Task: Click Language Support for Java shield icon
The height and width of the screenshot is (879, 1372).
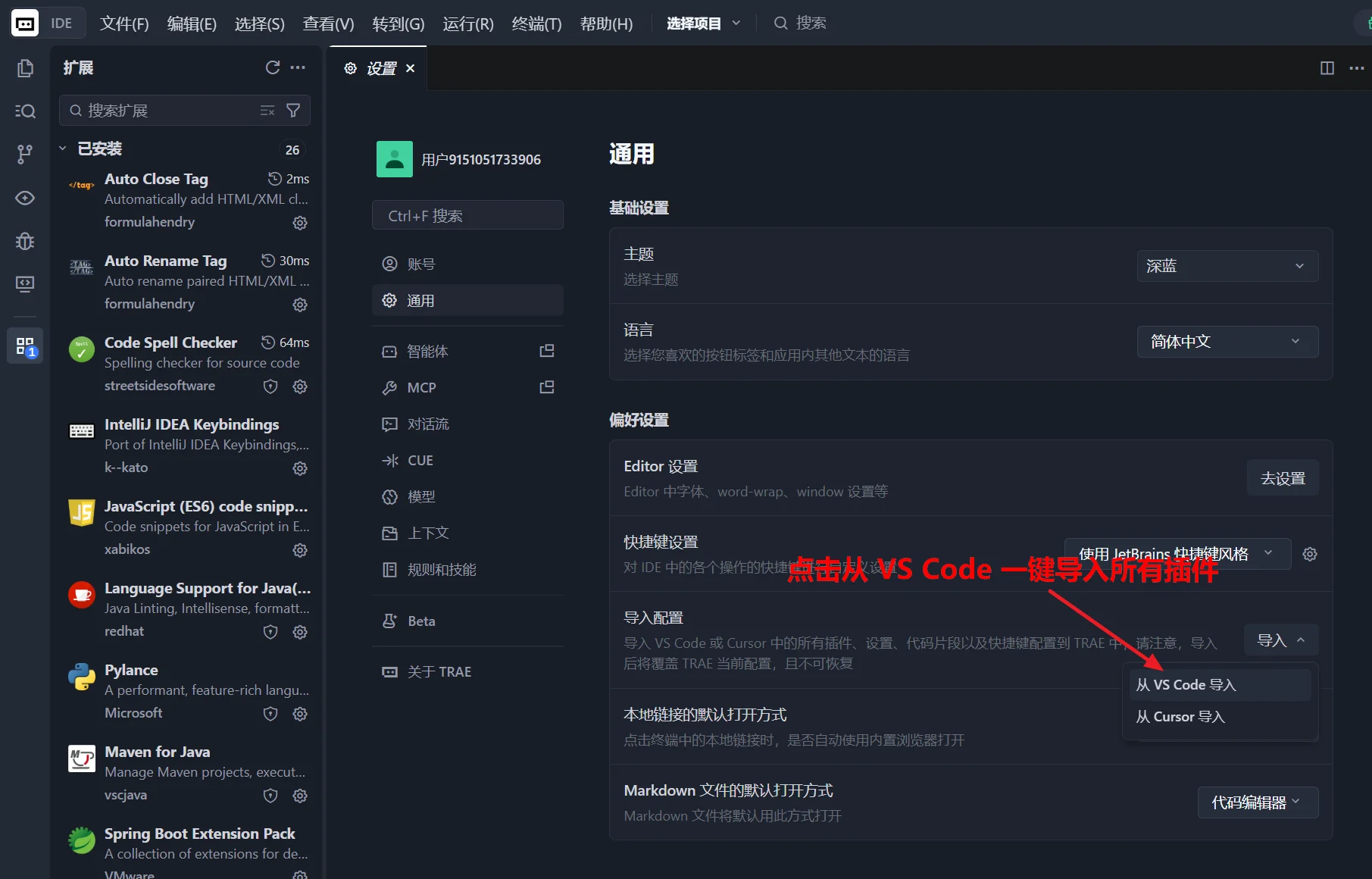Action: [270, 632]
